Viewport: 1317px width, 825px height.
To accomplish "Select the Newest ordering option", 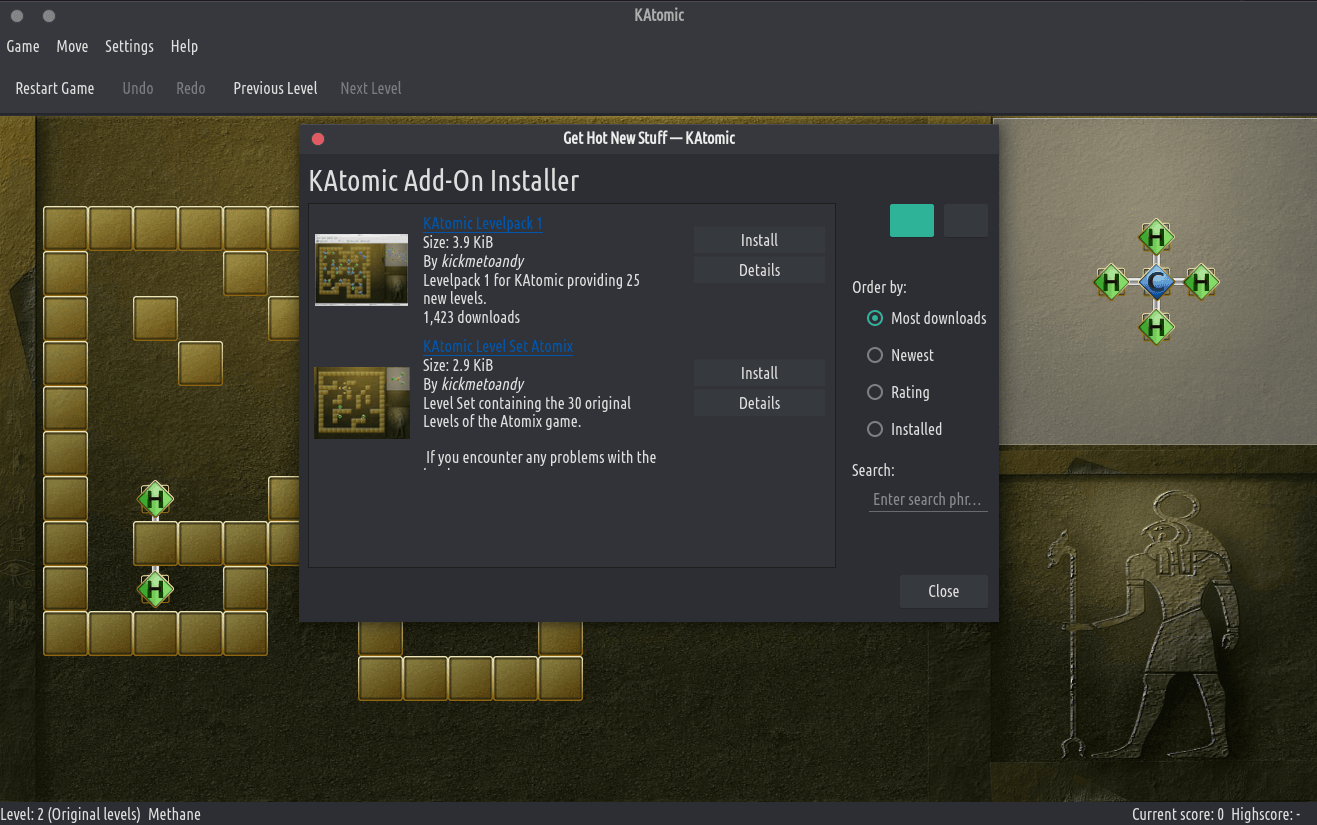I will coord(875,355).
